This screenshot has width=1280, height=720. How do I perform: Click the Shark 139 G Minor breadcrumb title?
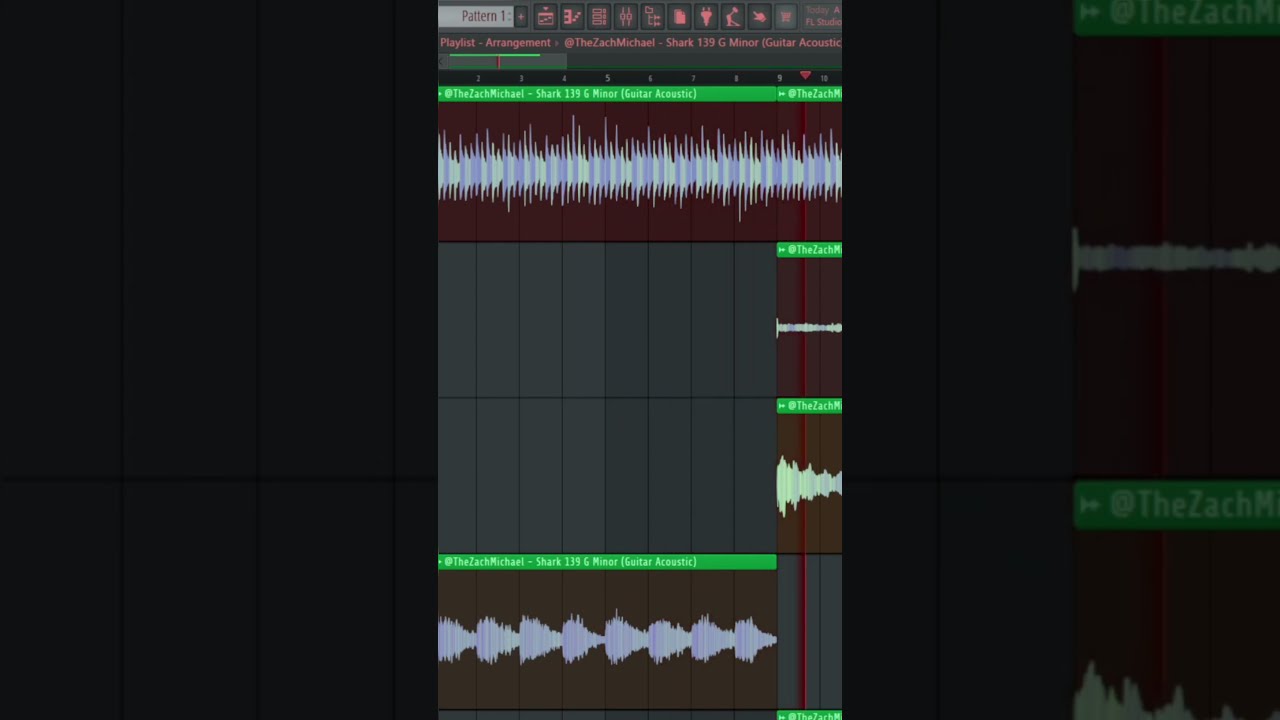click(x=702, y=43)
